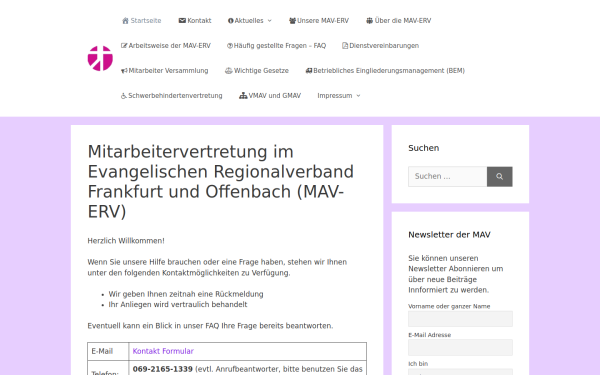Focus the Vorname oder ganzer Name field
This screenshot has width=600, height=375.
pyautogui.click(x=460, y=319)
